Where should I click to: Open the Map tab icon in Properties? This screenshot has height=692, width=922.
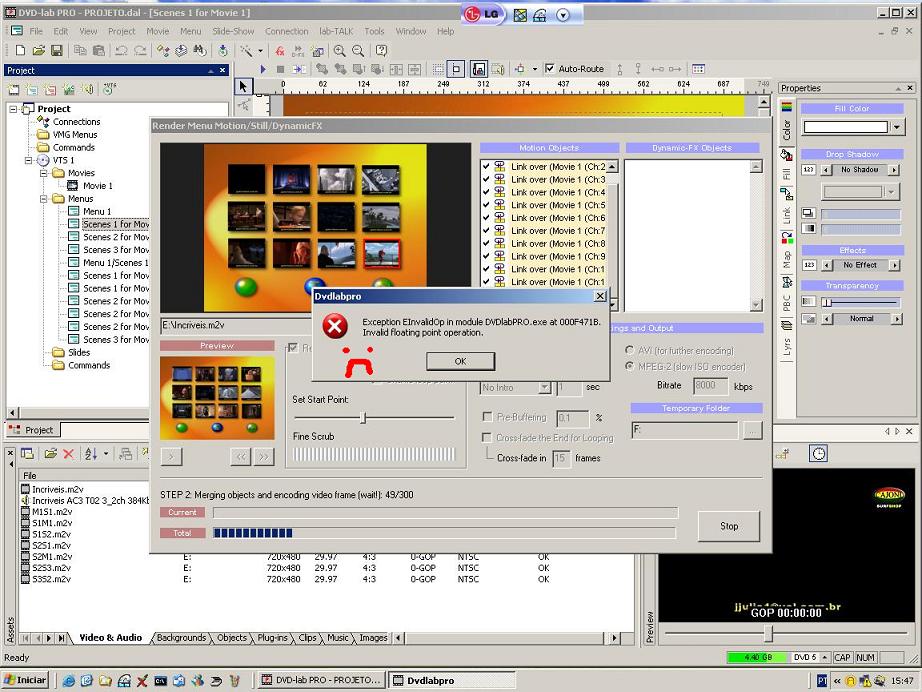click(x=786, y=238)
